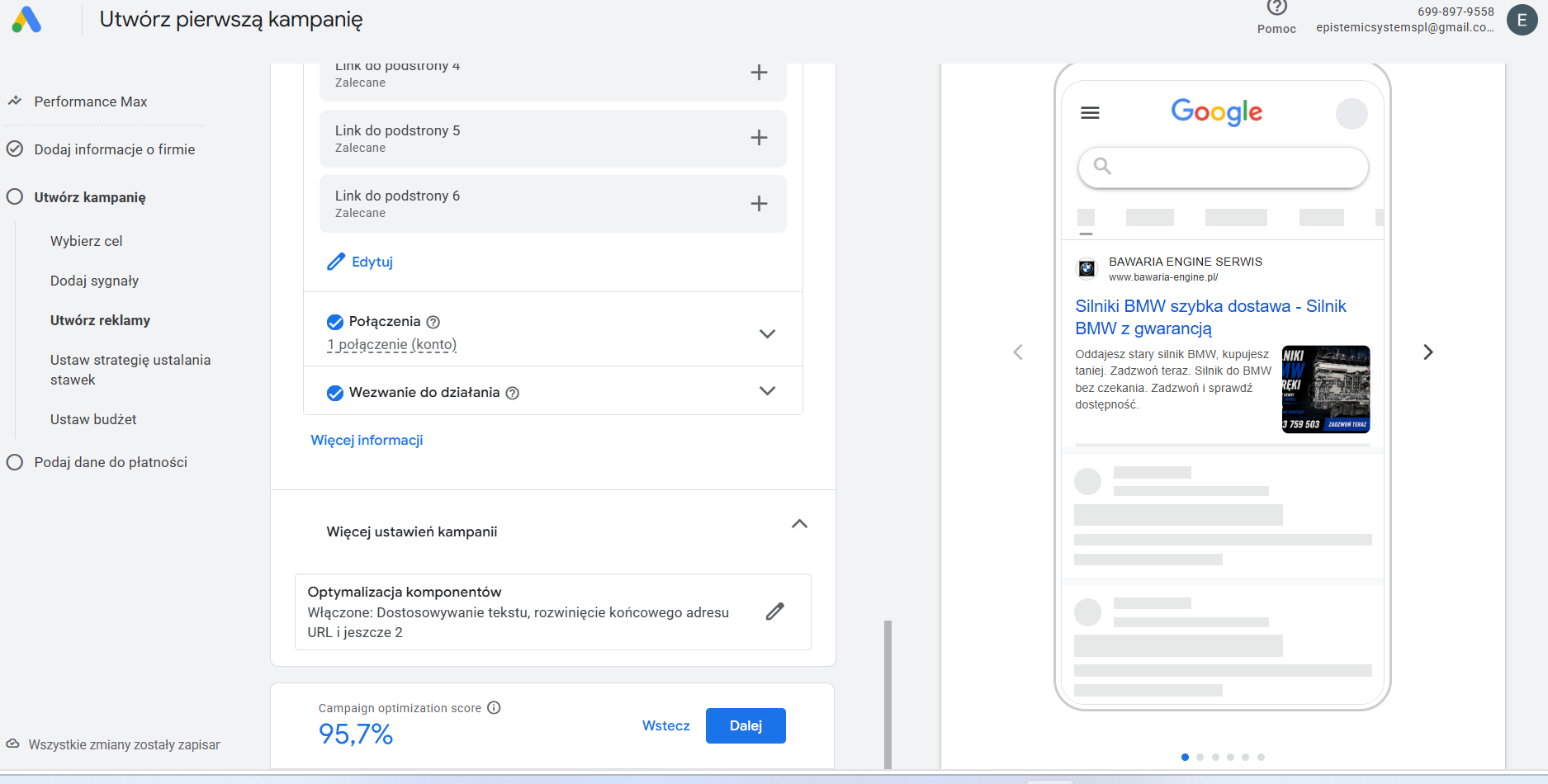
Task: Open account avatar E
Action: pos(1522,20)
